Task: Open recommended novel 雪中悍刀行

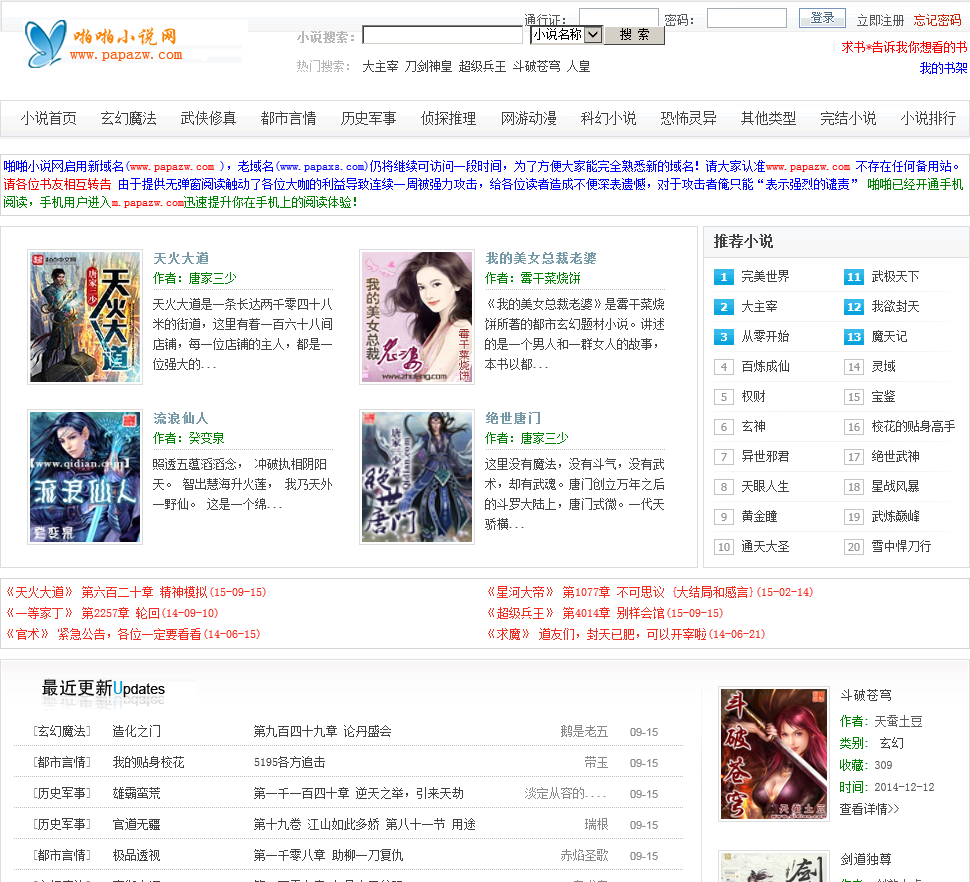Action: click(x=901, y=547)
